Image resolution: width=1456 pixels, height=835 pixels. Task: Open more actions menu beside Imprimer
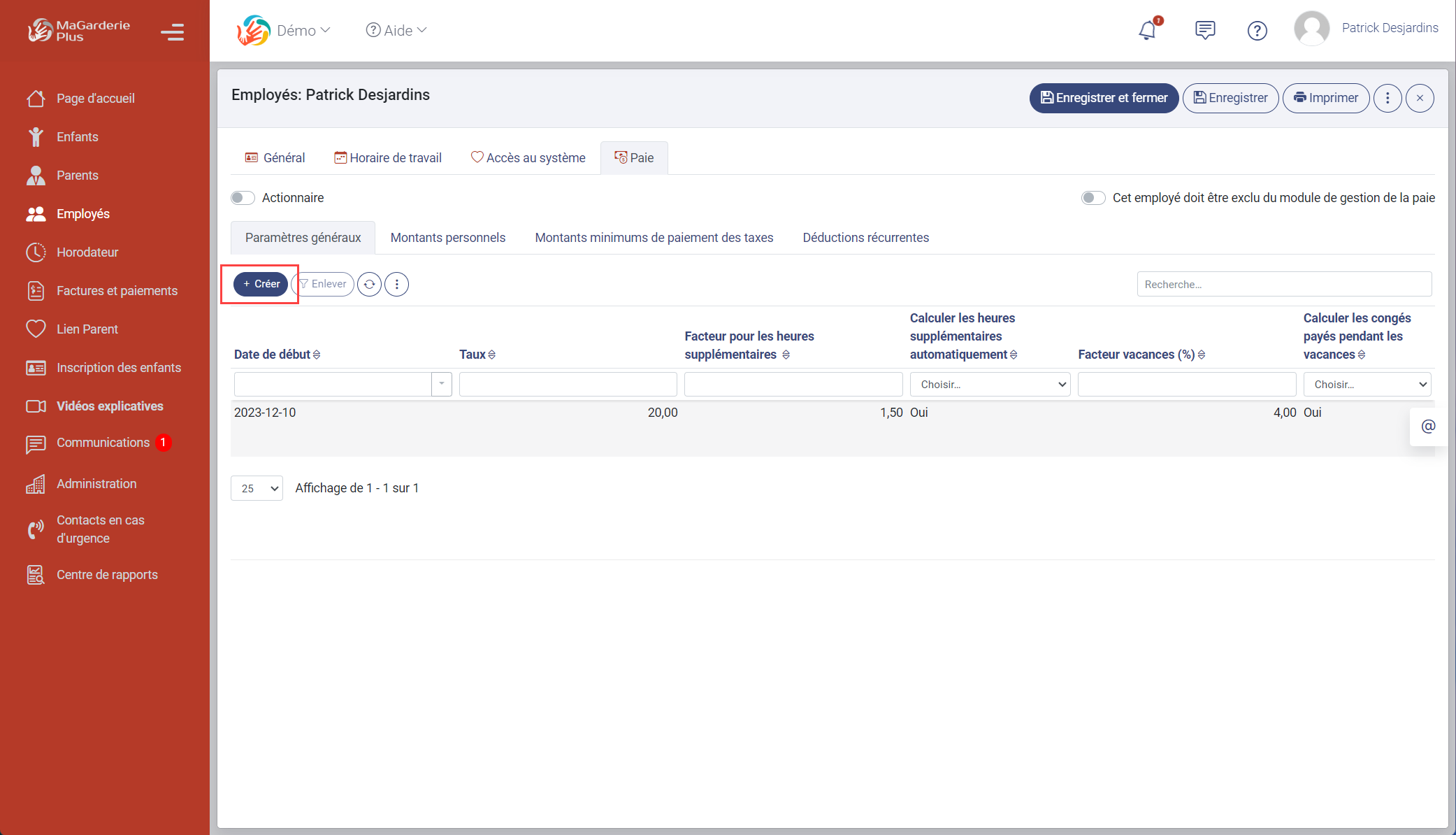(1387, 98)
